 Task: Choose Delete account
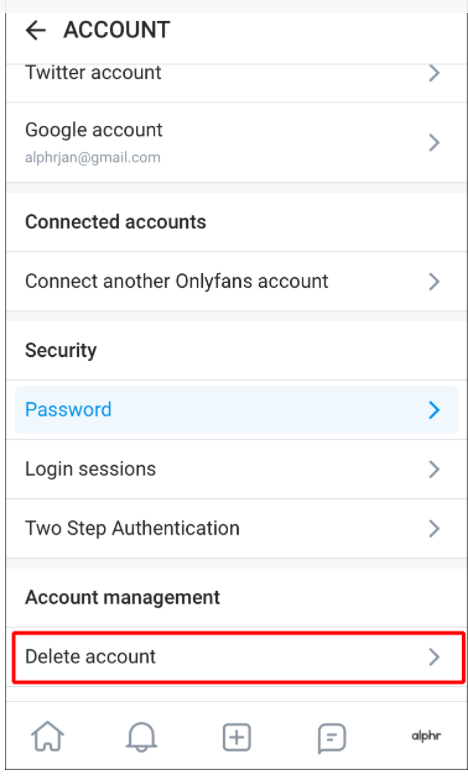coord(238,657)
